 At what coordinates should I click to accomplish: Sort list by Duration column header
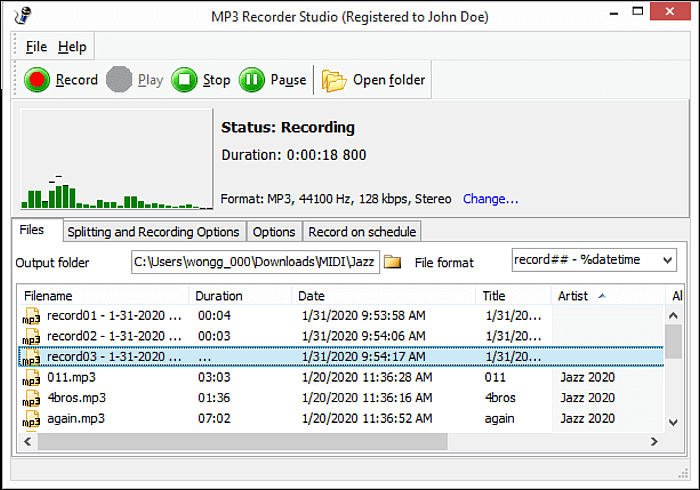point(219,296)
